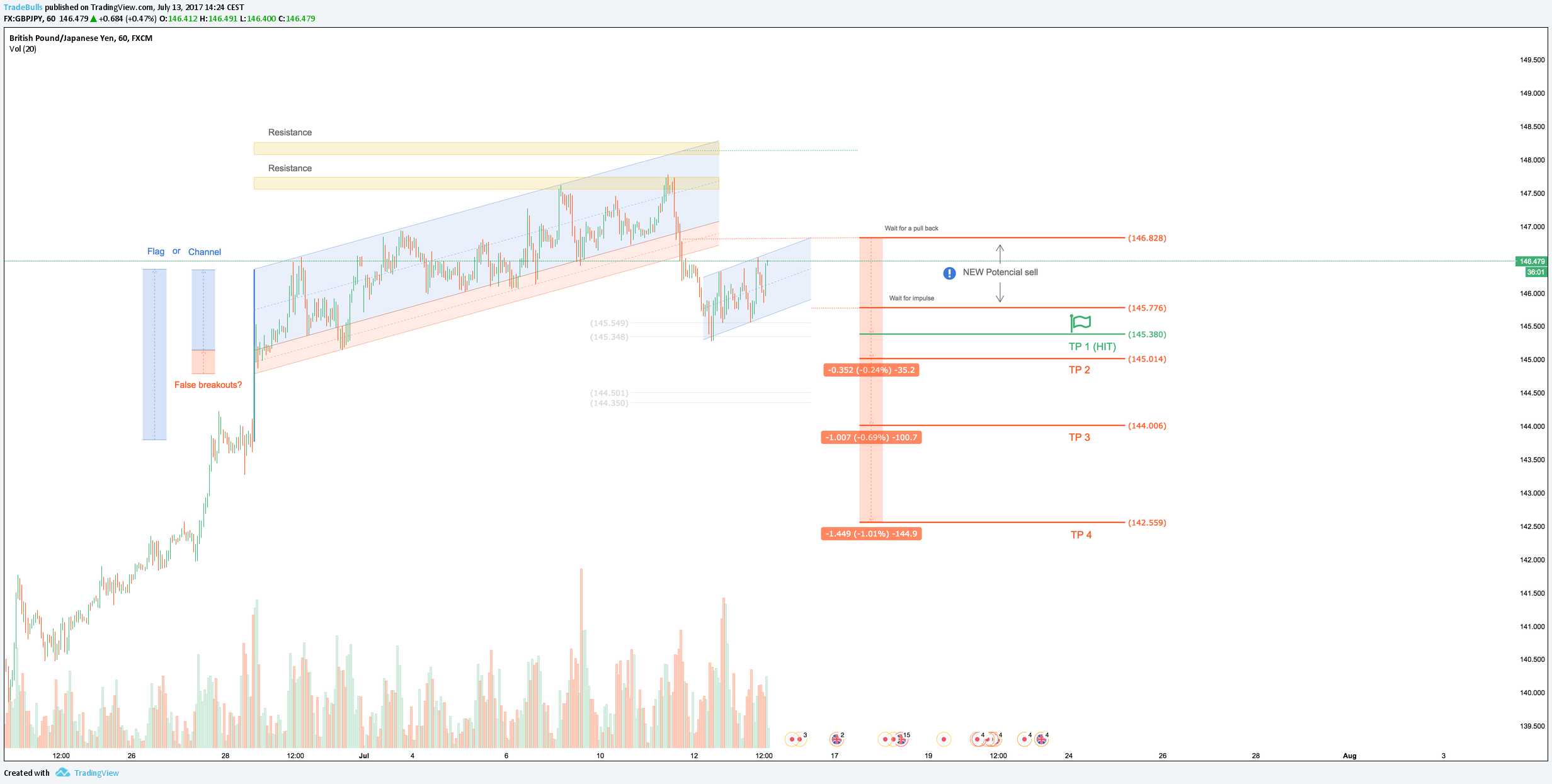The width and height of the screenshot is (1552, 784).
Task: Click the C:146.479 close value in the header
Action: coord(297,19)
